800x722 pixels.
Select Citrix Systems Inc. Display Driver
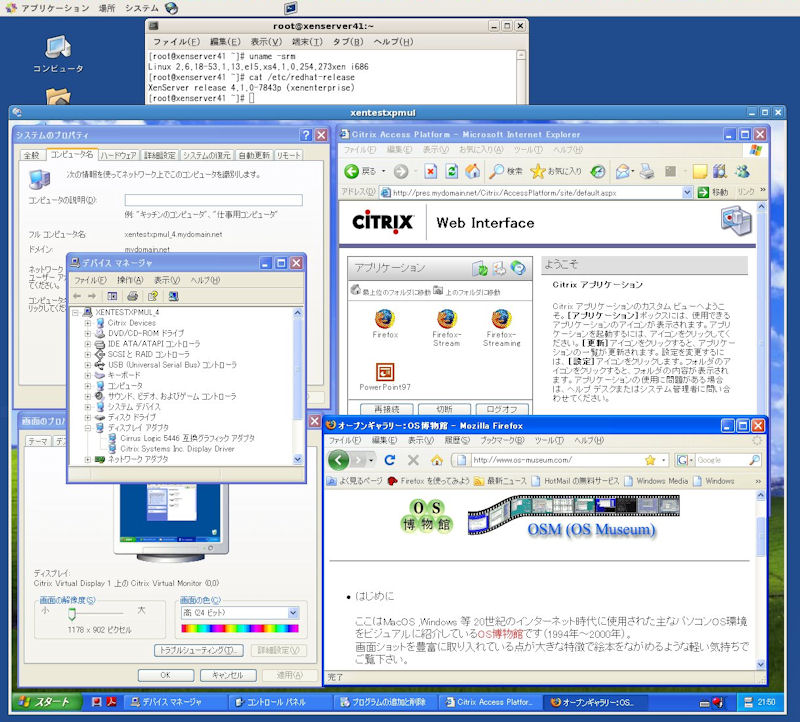click(x=177, y=449)
